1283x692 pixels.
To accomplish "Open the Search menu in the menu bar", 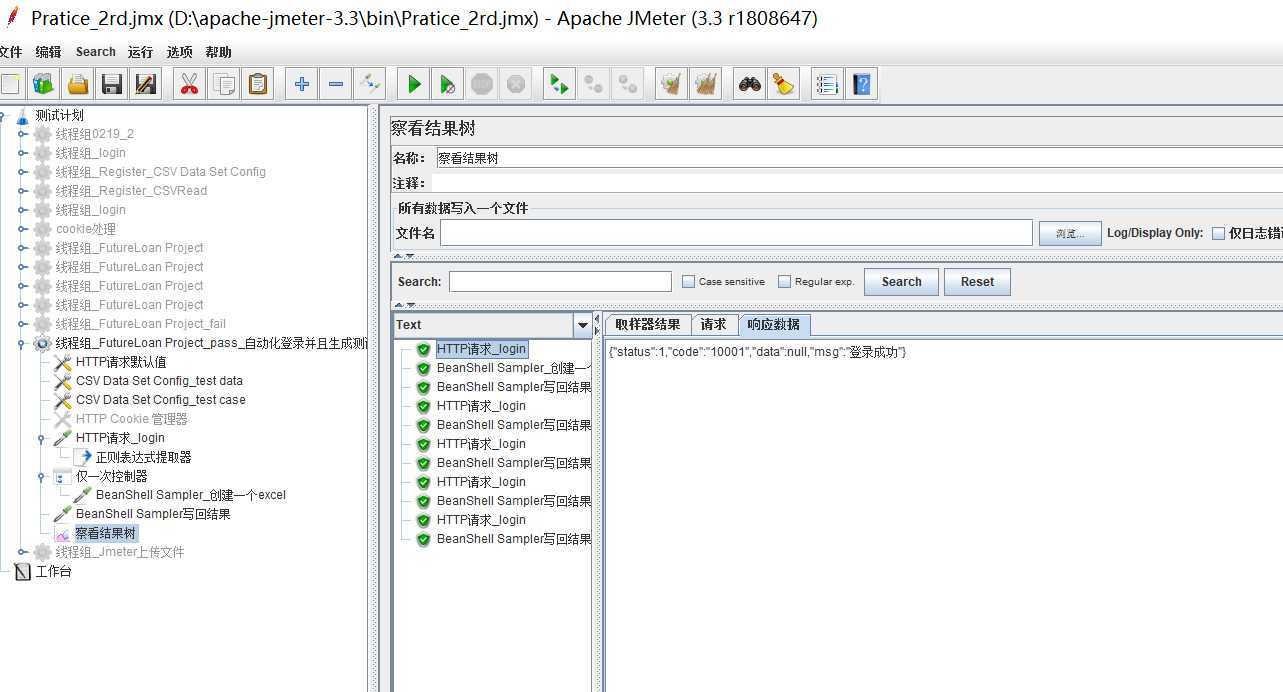I will click(95, 52).
